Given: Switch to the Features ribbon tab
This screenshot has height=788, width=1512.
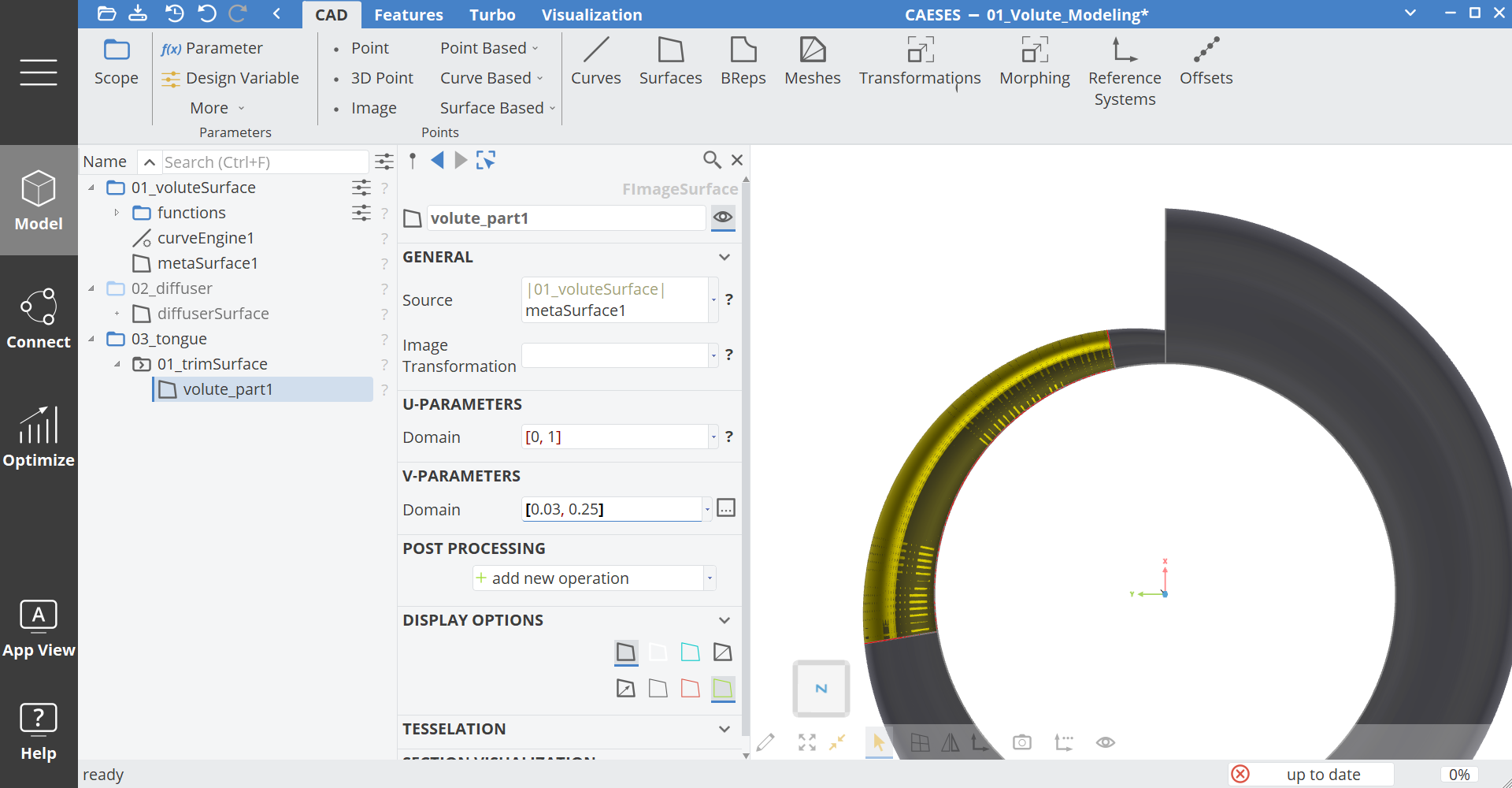Looking at the screenshot, I should (409, 15).
